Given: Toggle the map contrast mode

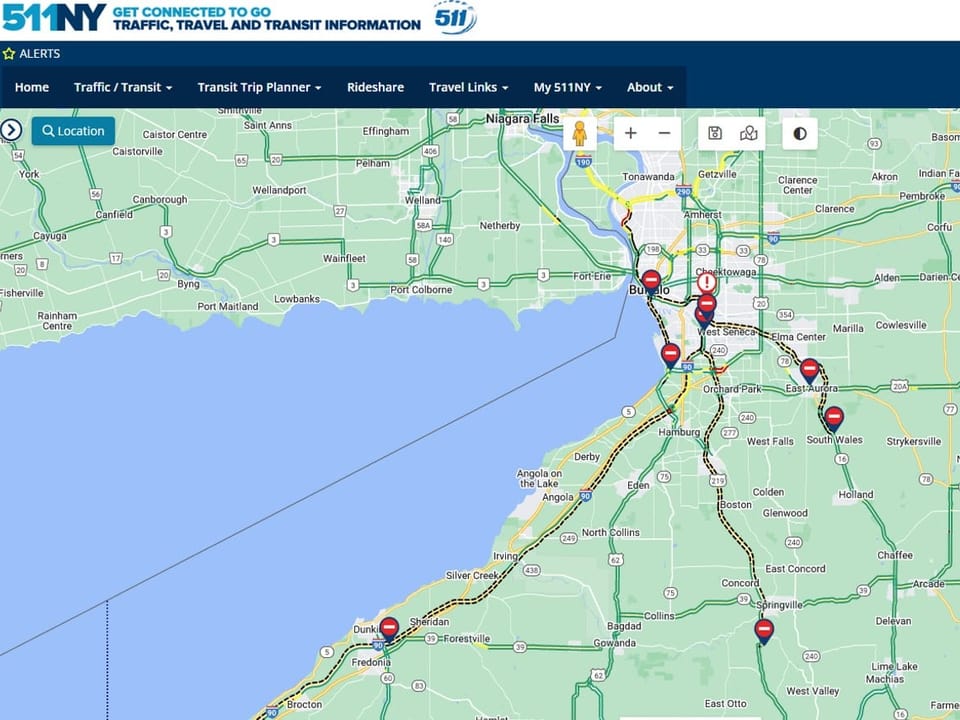Looking at the screenshot, I should point(800,133).
